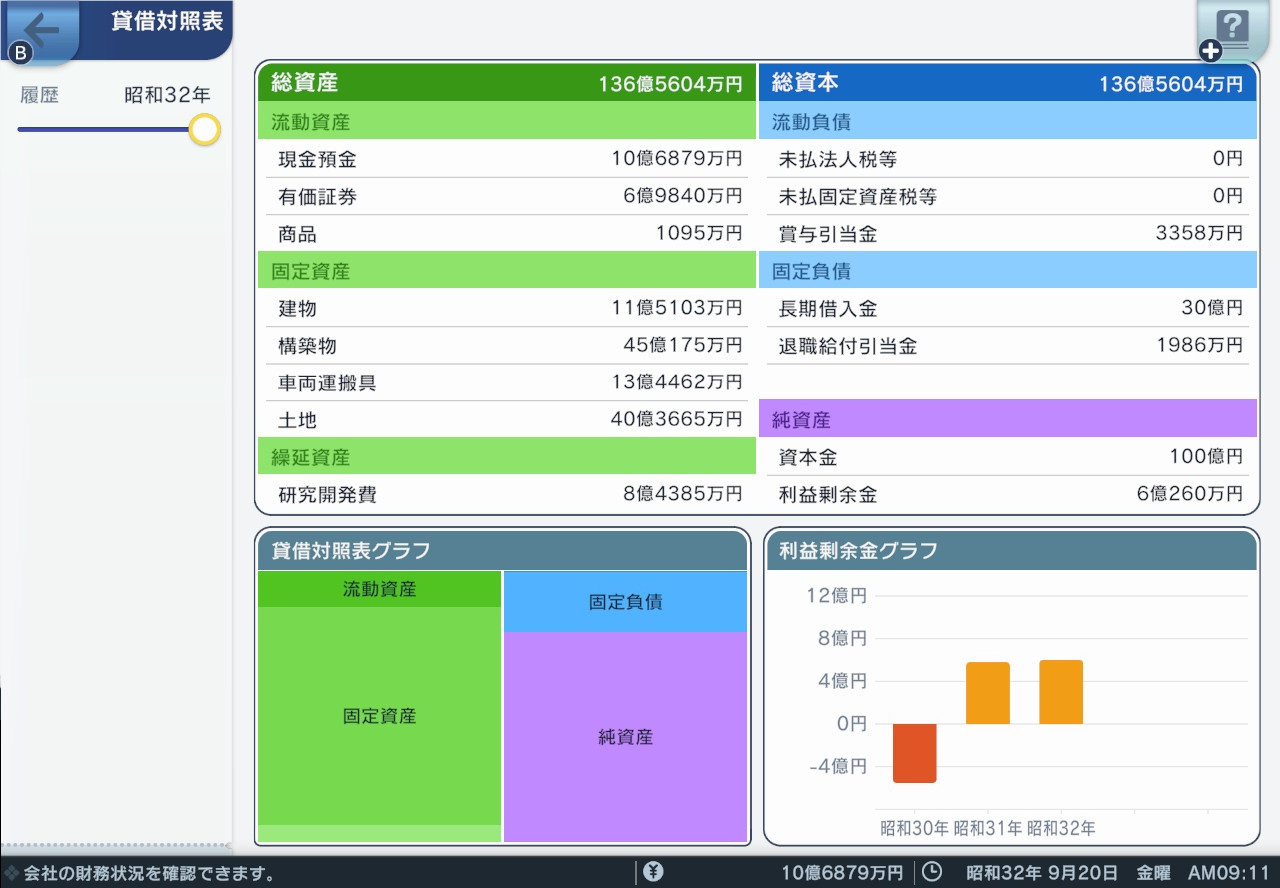
Task: Click the 繰延資産 section header
Action: click(507, 456)
